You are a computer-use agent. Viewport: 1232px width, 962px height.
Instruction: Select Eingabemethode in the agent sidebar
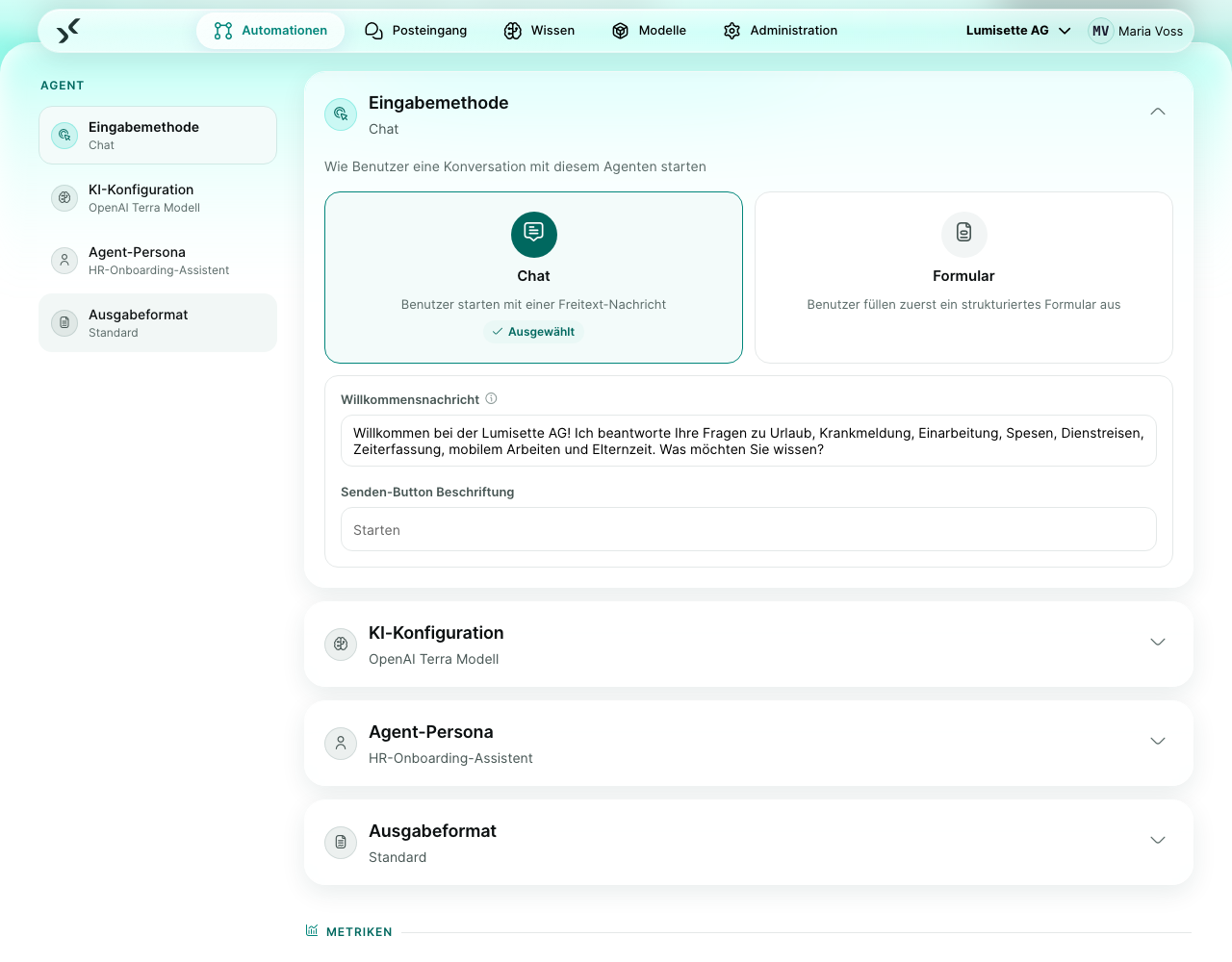pos(158,136)
